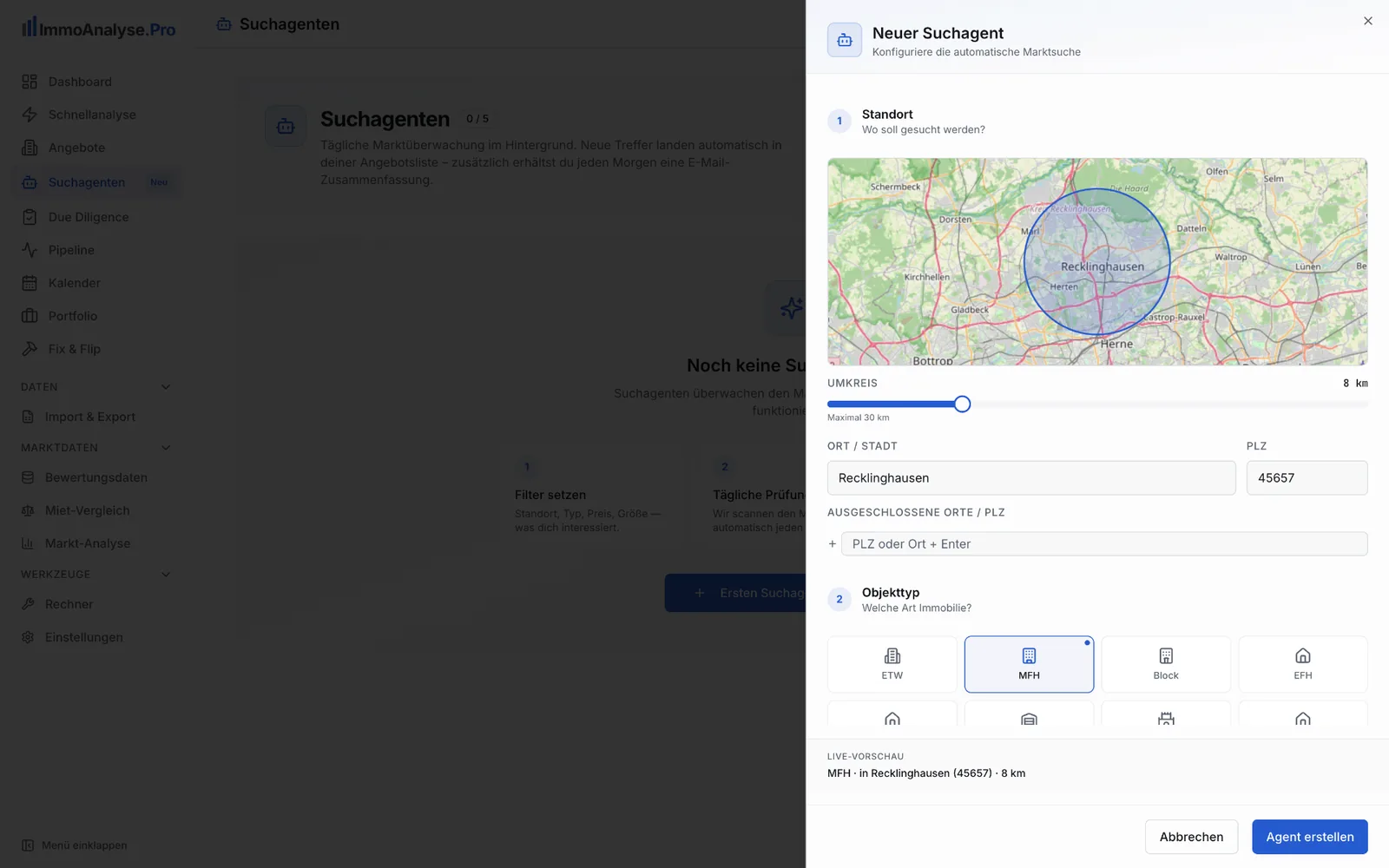The width and height of the screenshot is (1389, 868).
Task: Focus the PLZ input with 45657
Action: pos(1307,478)
